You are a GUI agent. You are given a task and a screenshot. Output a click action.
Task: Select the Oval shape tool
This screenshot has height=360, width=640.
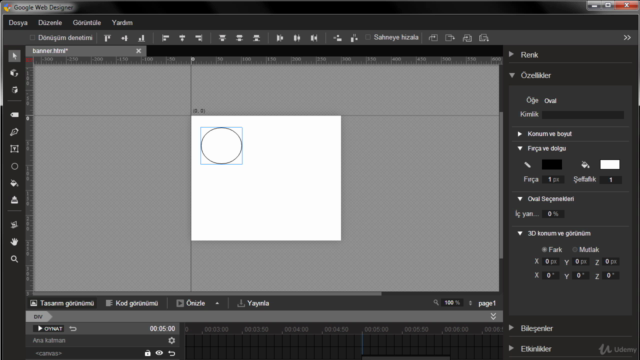click(14, 166)
